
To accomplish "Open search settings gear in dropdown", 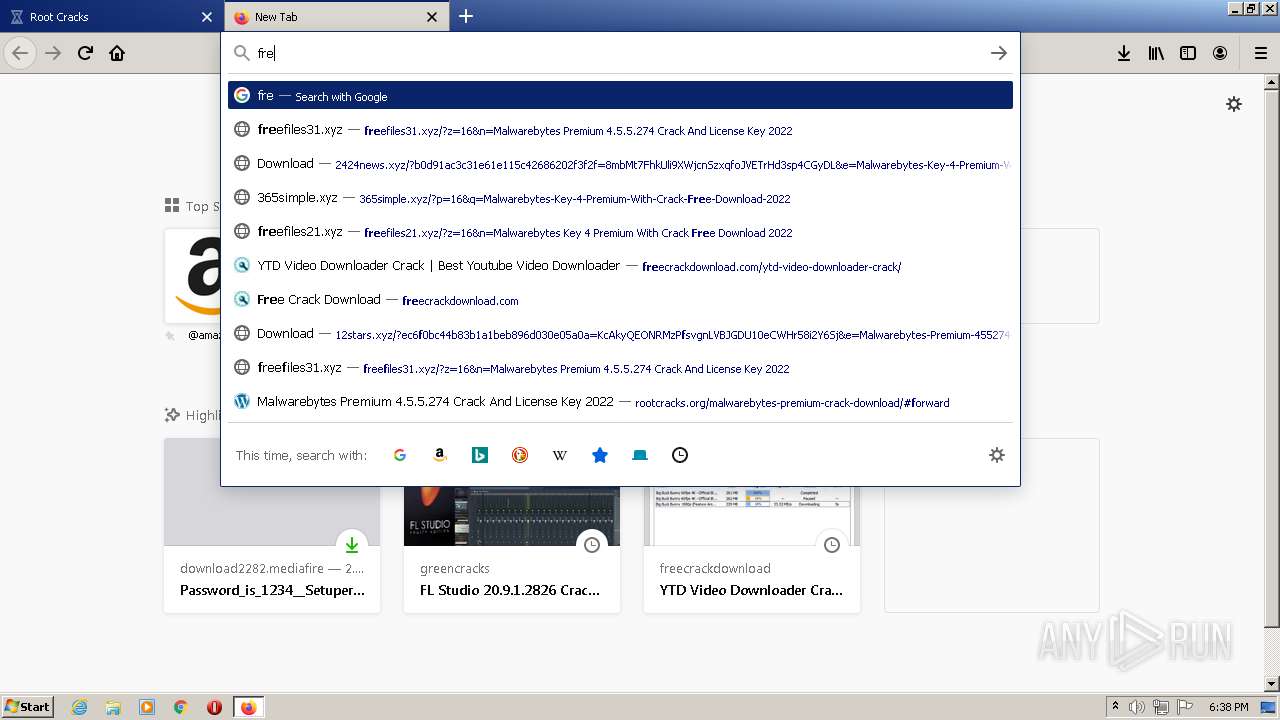I will point(996,455).
